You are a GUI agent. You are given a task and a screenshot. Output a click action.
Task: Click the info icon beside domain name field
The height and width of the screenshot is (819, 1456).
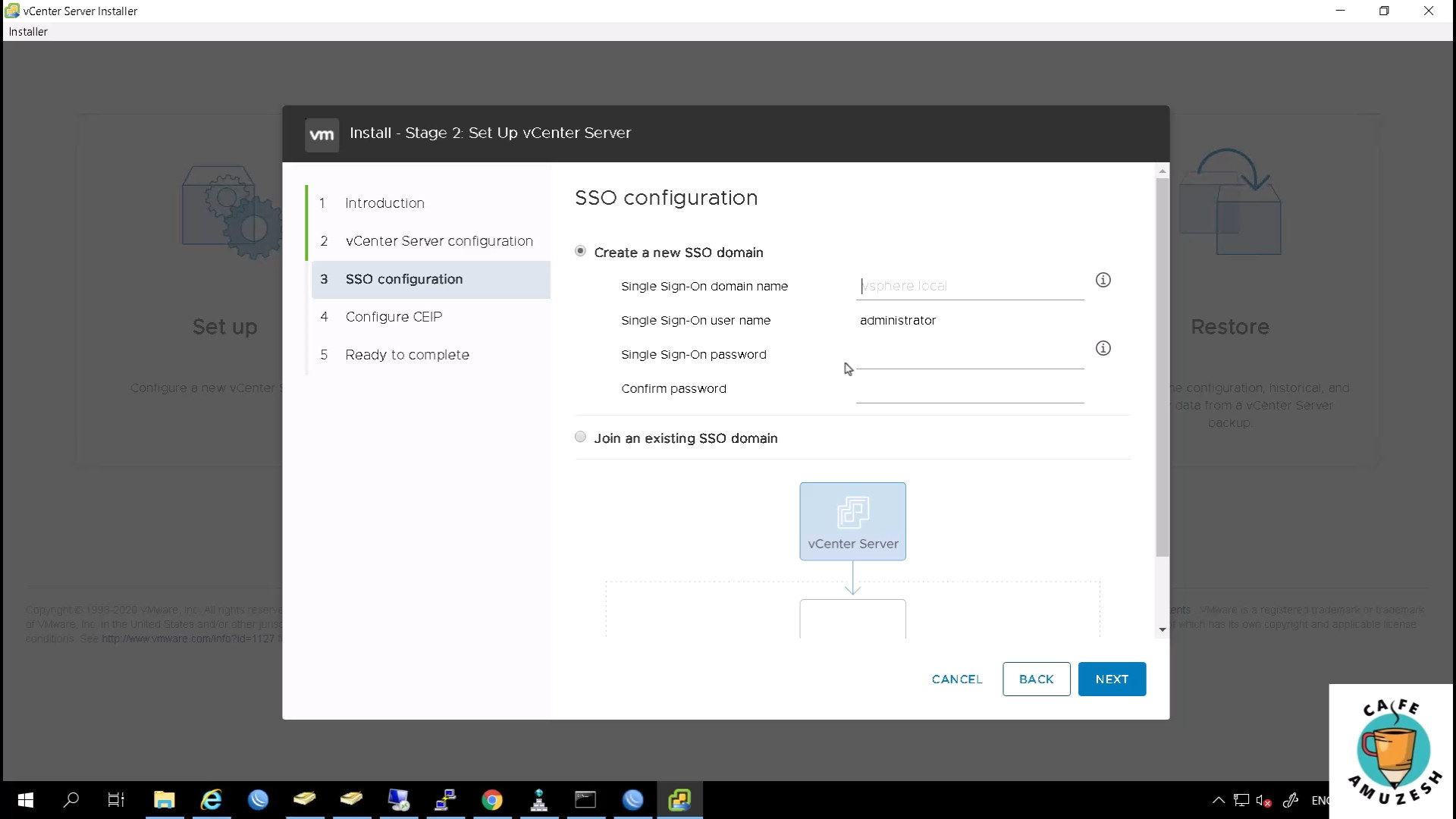pos(1103,280)
